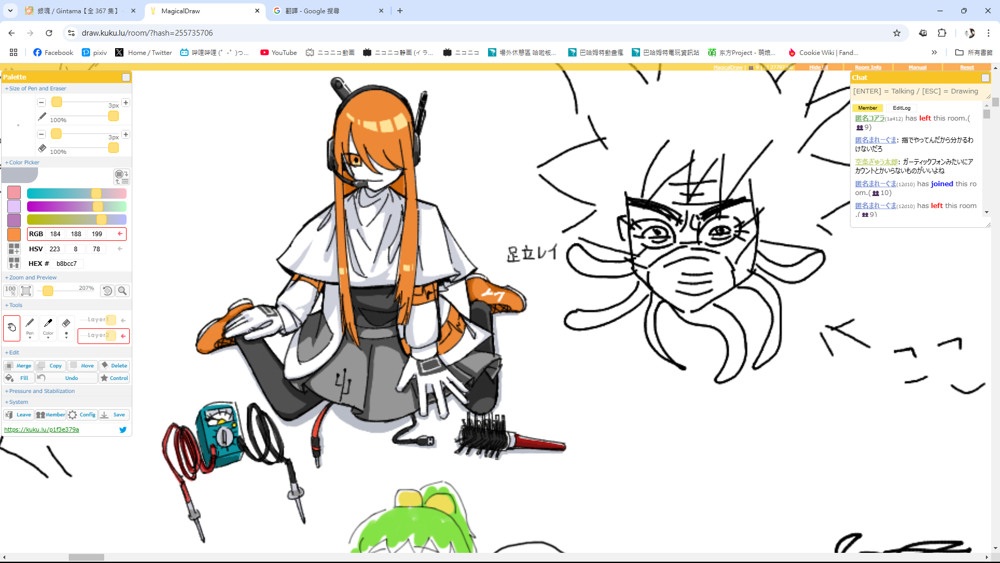The height and width of the screenshot is (563, 1000).
Task: Click Reset in top bar
Action: (967, 67)
